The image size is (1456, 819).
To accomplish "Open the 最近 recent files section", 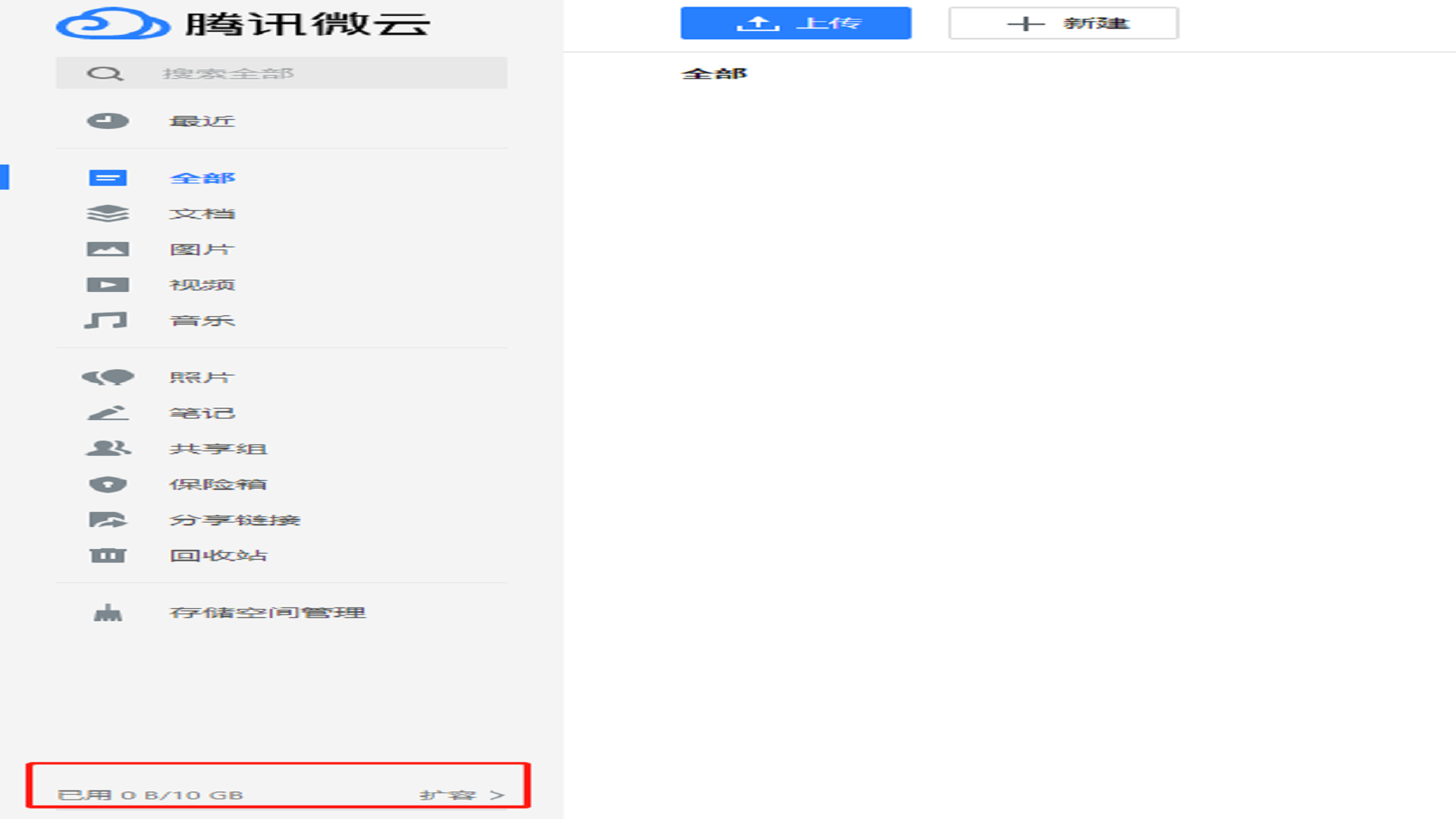I will [x=202, y=121].
